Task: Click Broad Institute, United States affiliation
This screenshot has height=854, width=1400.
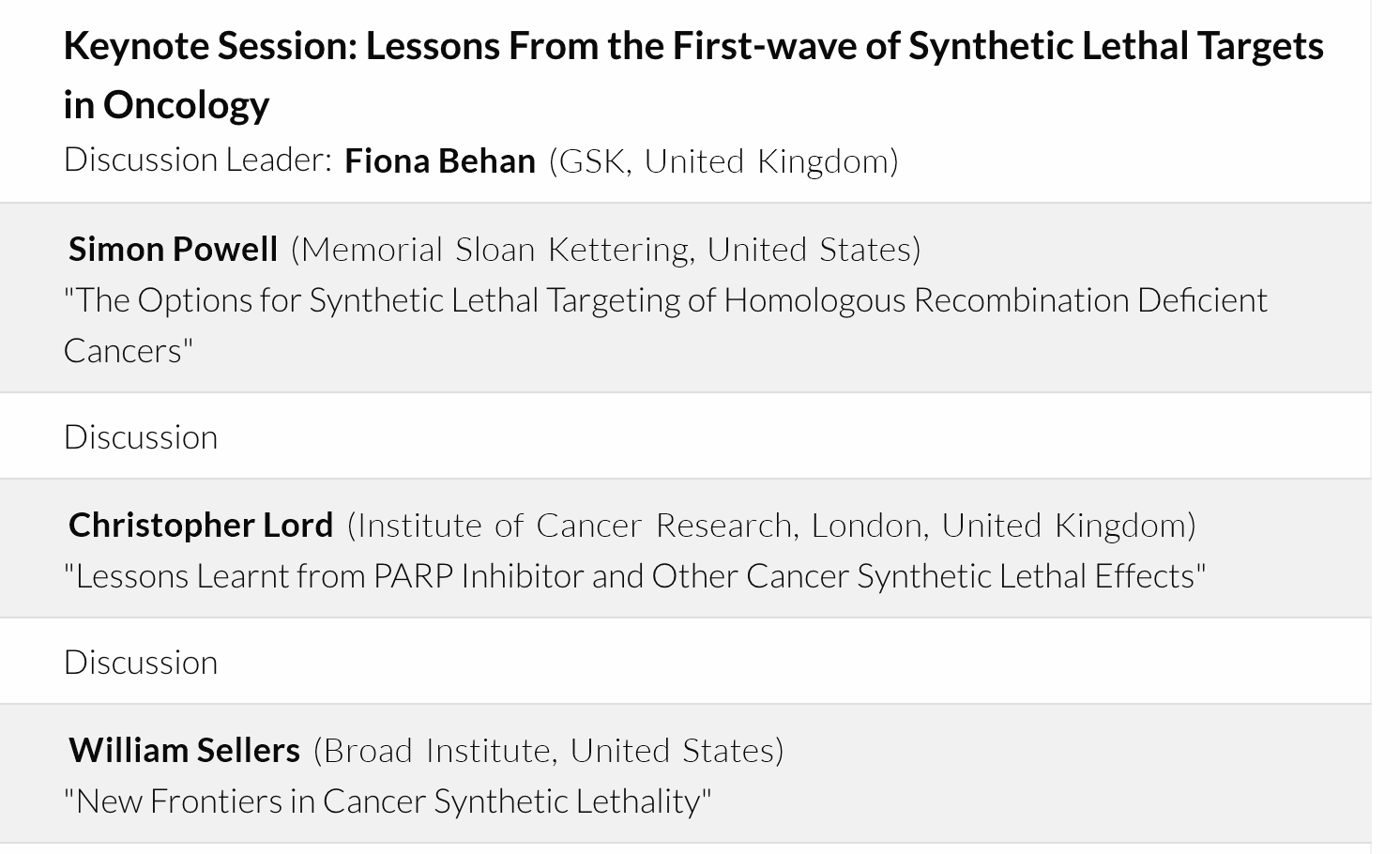Action: pos(548,750)
